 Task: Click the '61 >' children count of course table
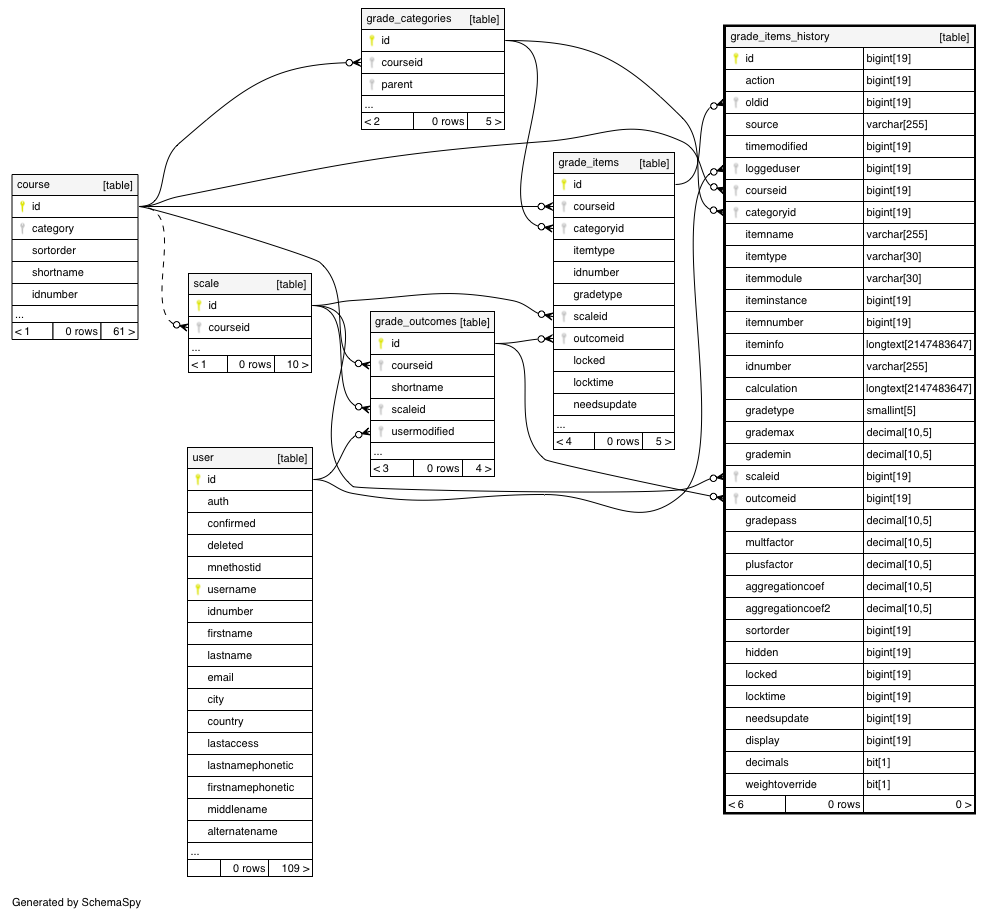pyautogui.click(x=120, y=331)
